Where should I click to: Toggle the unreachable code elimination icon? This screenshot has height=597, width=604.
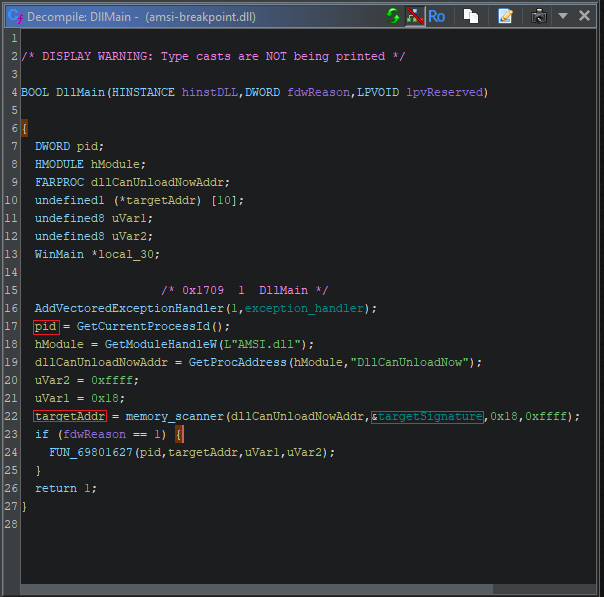[415, 17]
